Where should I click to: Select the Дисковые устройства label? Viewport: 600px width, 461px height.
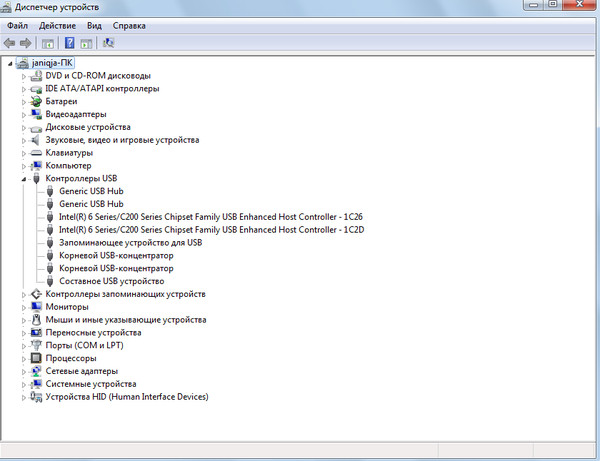pyautogui.click(x=88, y=127)
